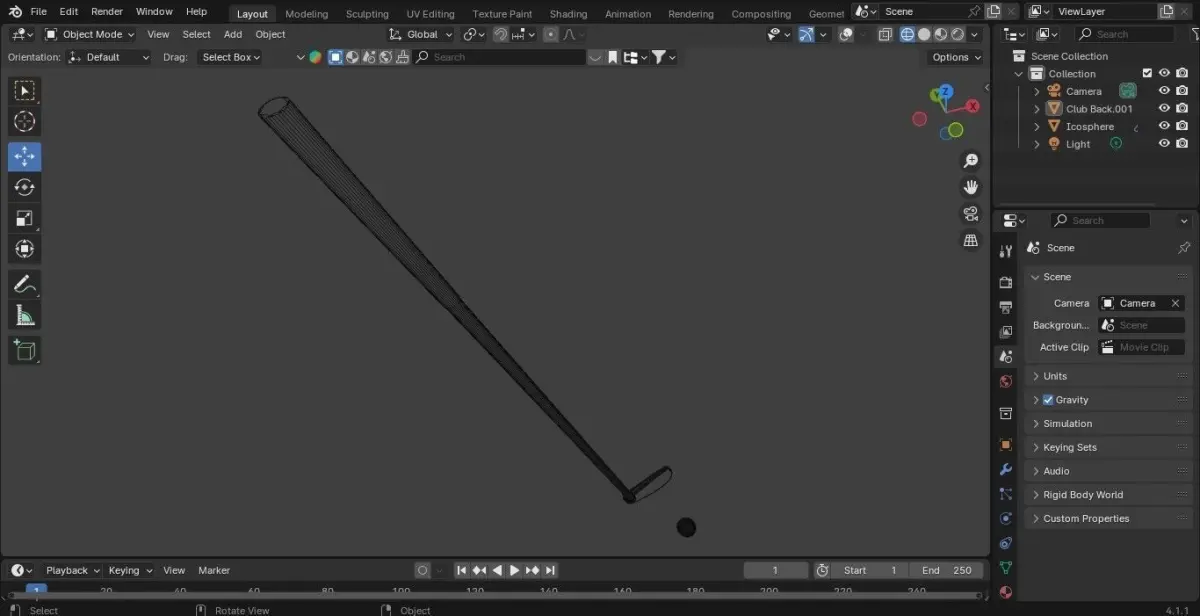This screenshot has width=1200, height=616.
Task: Select the Annotate tool
Action: (x=25, y=284)
